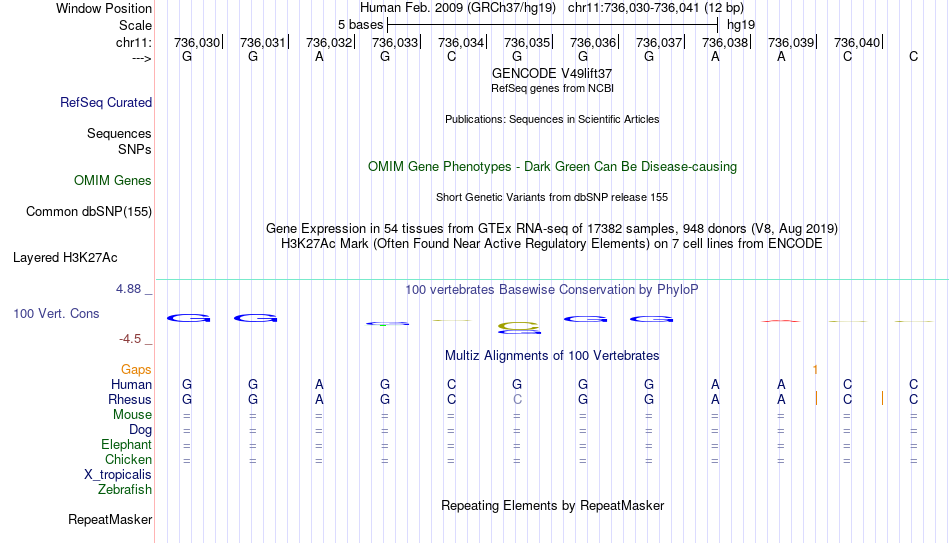The image size is (950, 543).
Task: Select the Human species row label
Action: [131, 385]
